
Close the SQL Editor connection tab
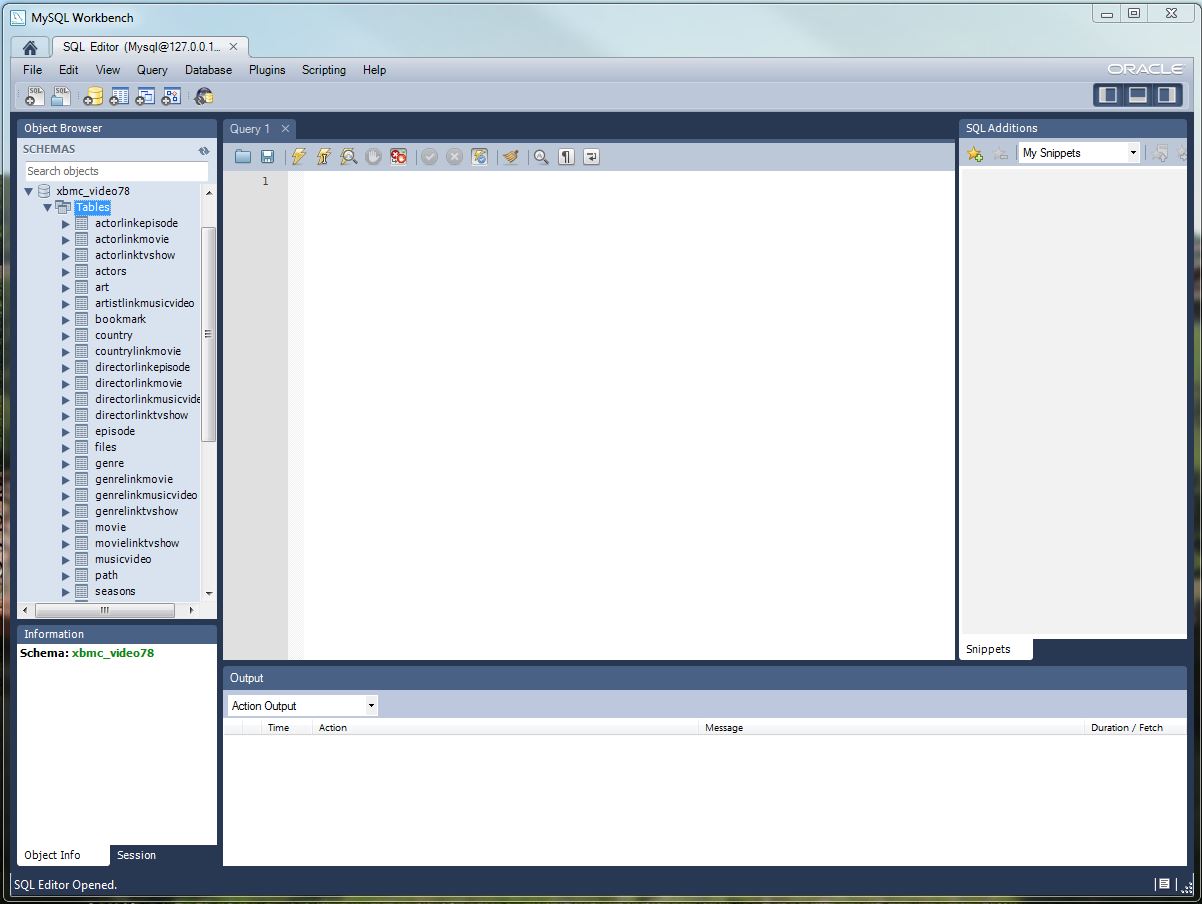[x=234, y=46]
